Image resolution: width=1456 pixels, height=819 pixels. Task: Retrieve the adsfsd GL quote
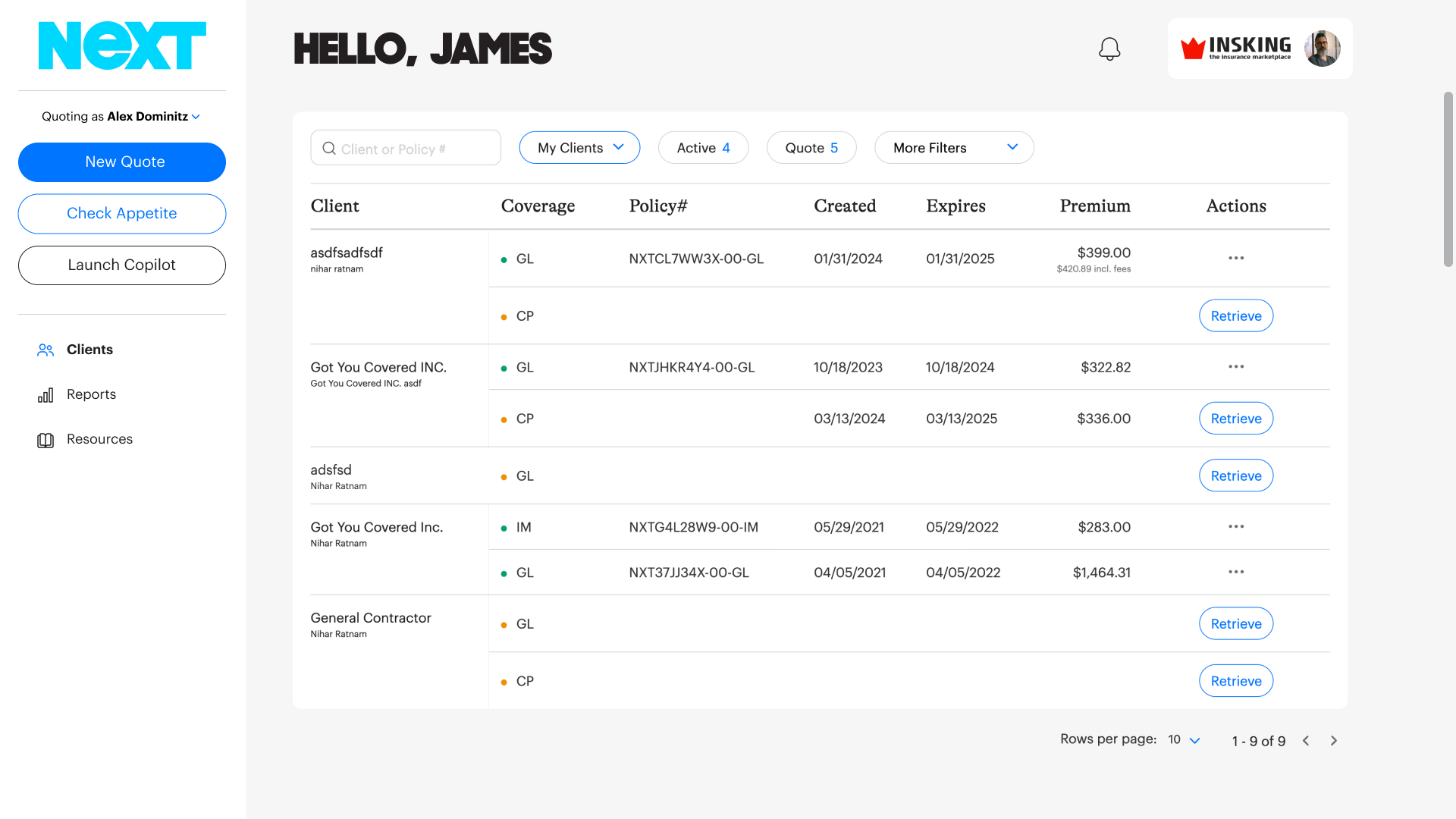pyautogui.click(x=1236, y=475)
